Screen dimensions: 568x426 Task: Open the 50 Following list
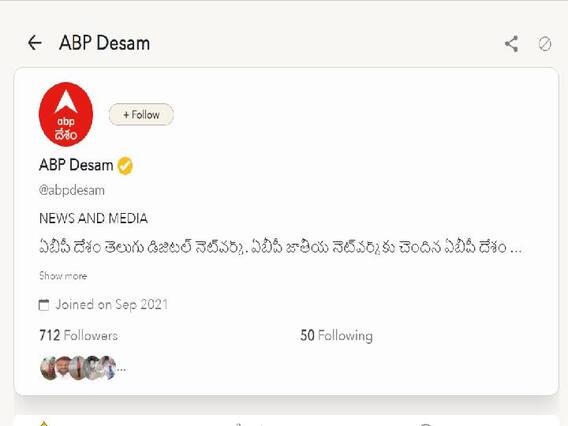pos(336,335)
